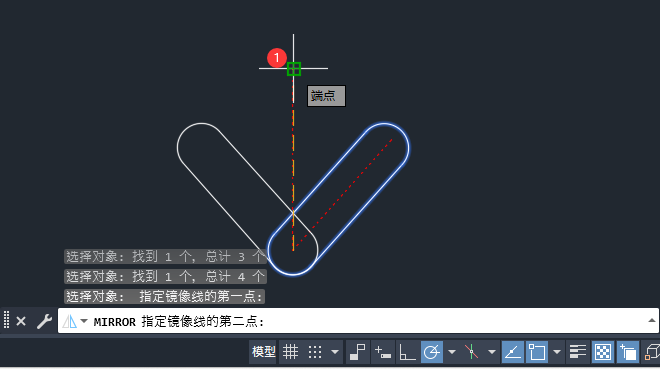Toggle lineweight display icon
Image resolution: width=660 pixels, height=369 pixels.
point(578,352)
